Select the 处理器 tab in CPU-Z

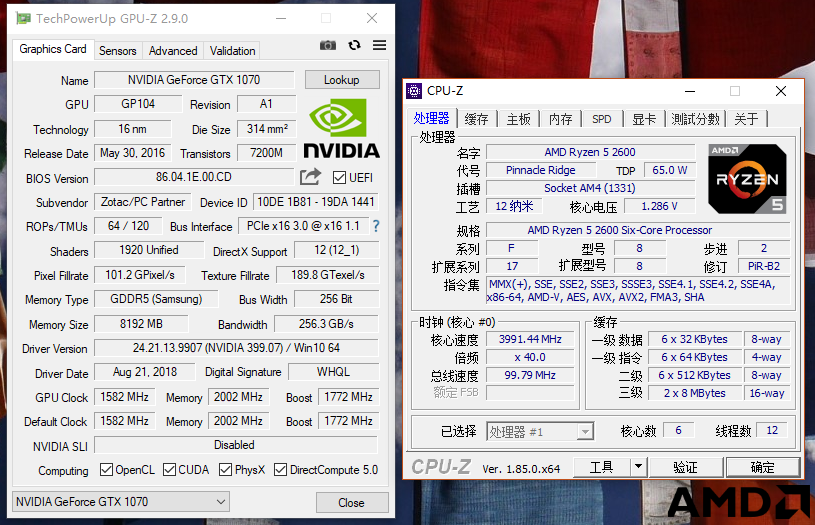pos(431,118)
